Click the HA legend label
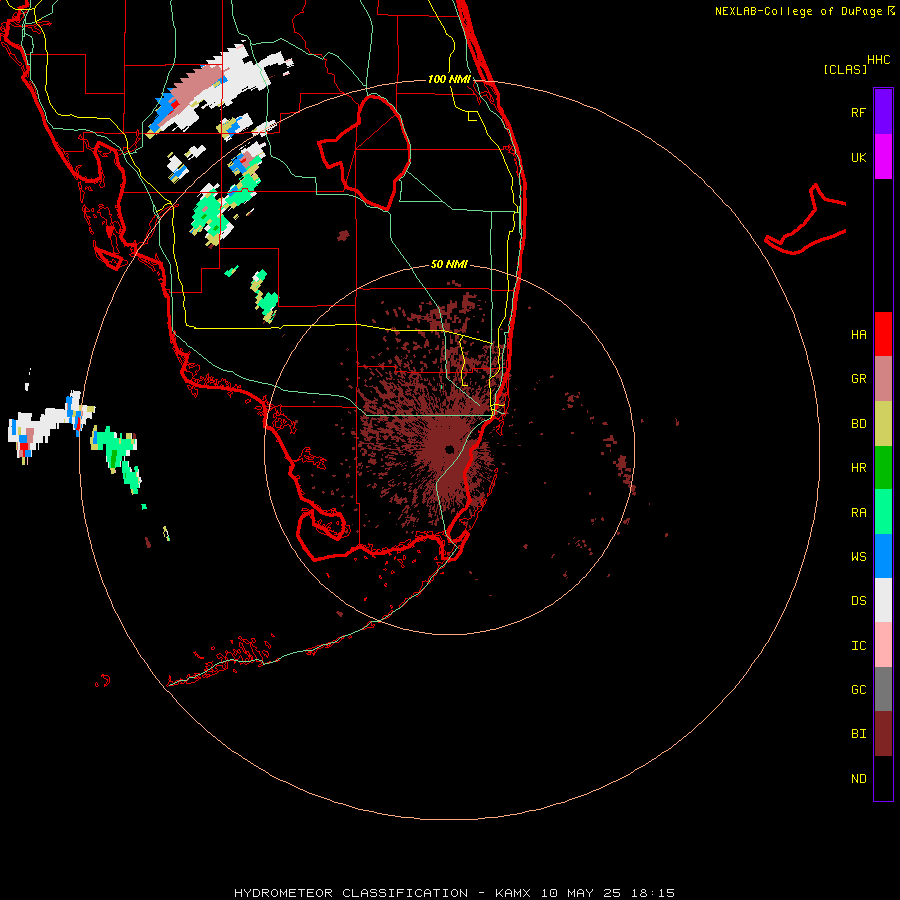900x900 pixels. coord(858,335)
